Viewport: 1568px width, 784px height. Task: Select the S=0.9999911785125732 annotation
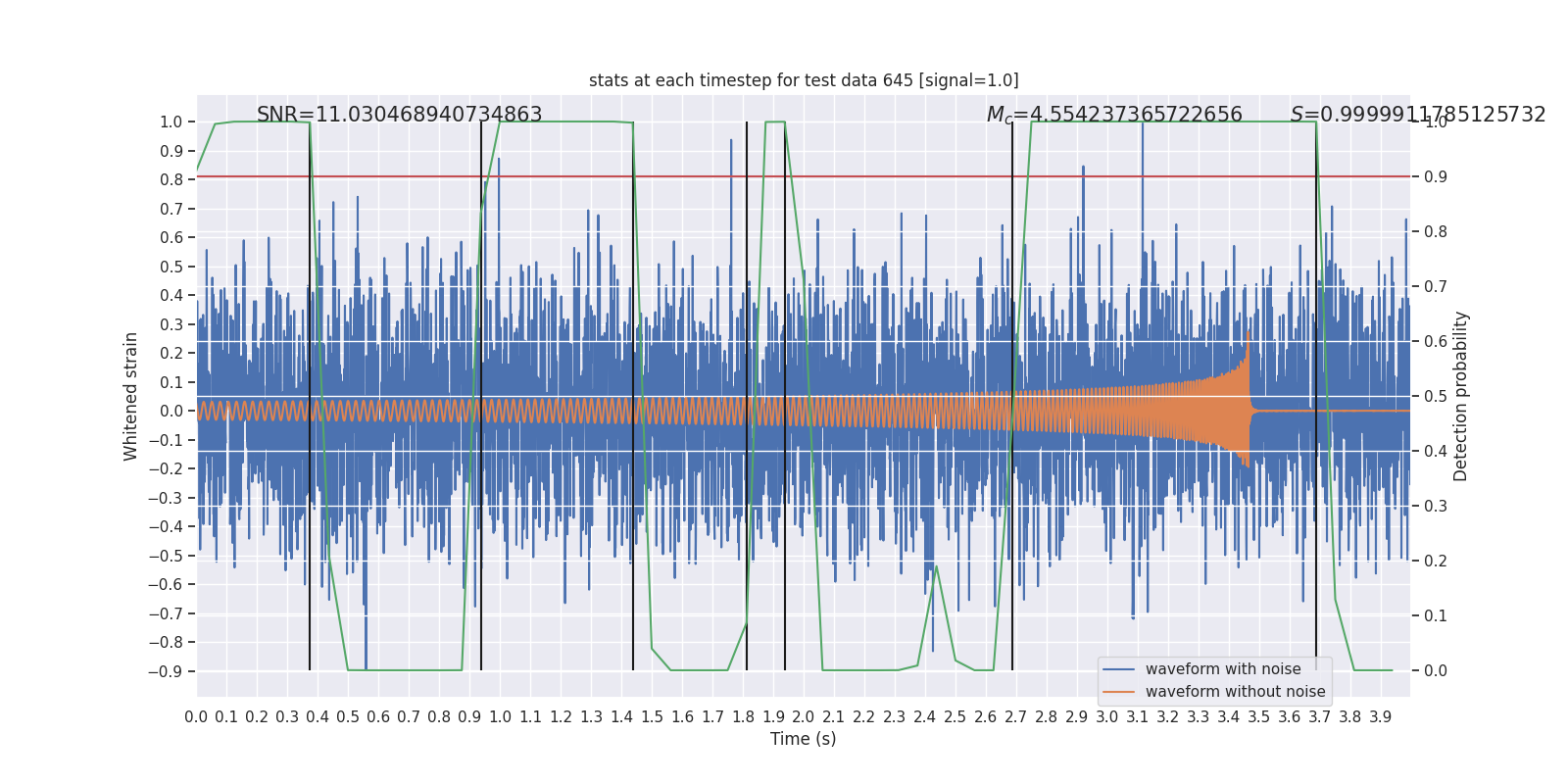[x=1418, y=115]
